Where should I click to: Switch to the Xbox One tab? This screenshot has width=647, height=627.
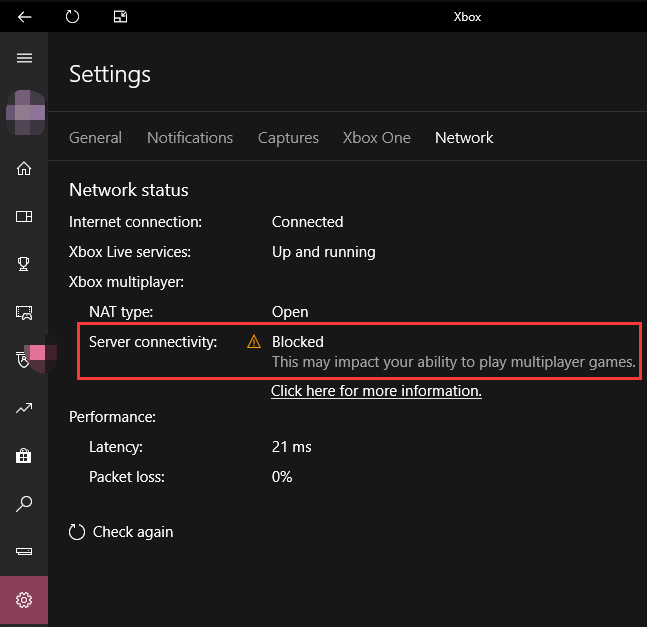[376, 138]
